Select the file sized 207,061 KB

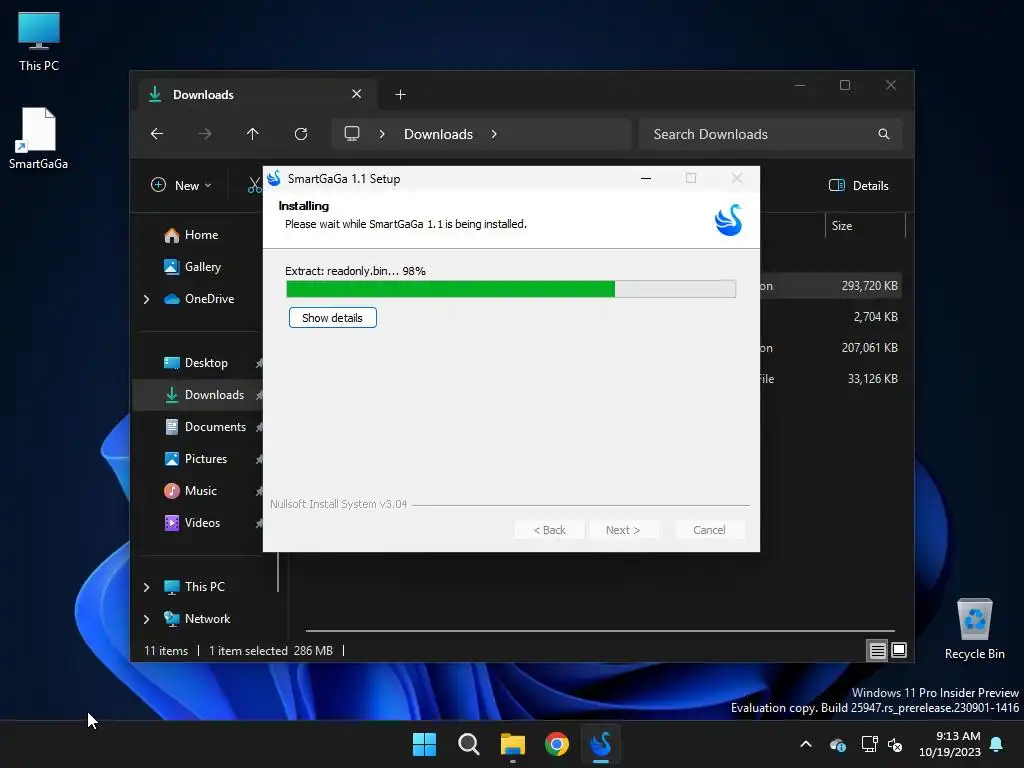click(x=870, y=347)
